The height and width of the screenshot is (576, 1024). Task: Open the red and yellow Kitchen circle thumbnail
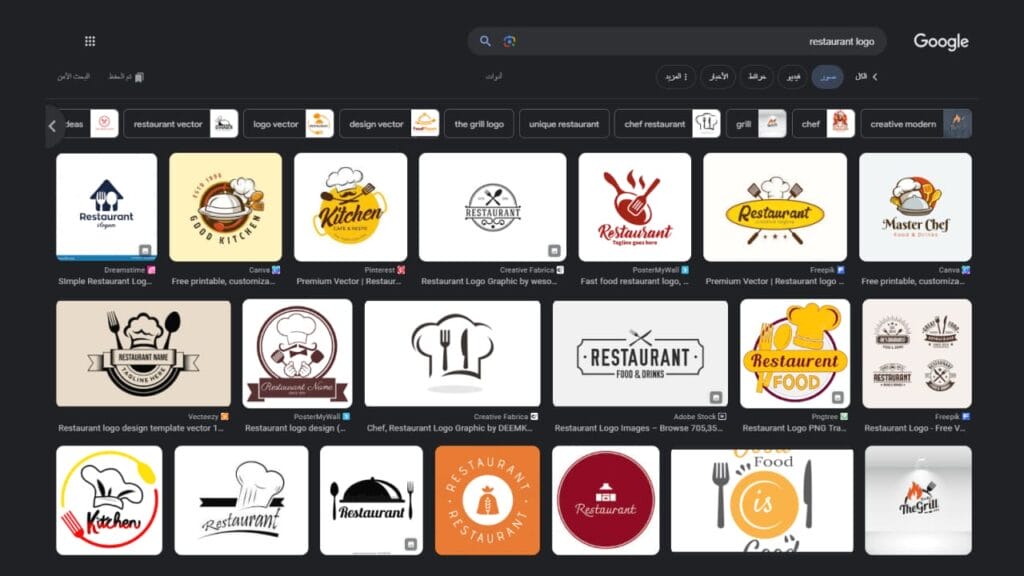tap(109, 501)
